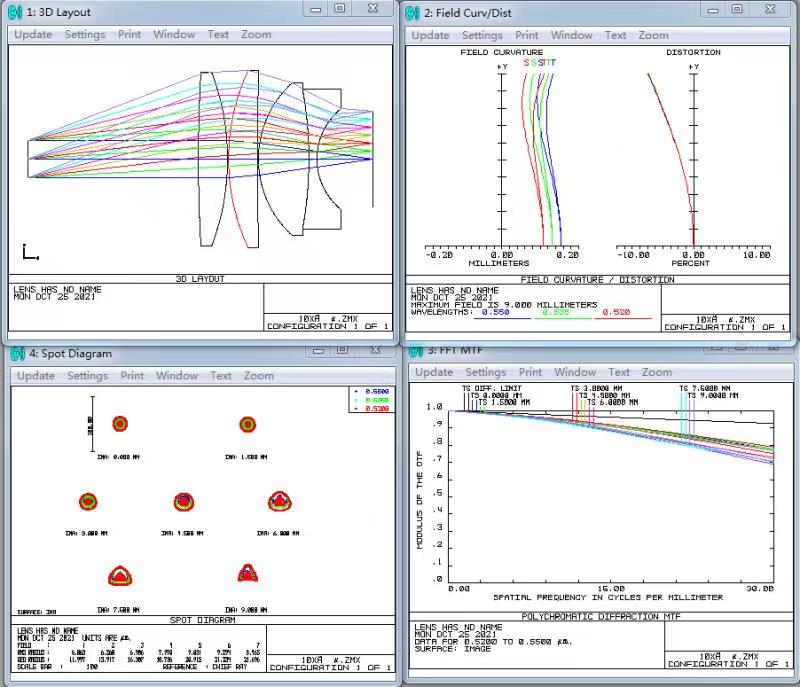Click the Field Curv/Dist window title icon
Viewport: 800px width, 687px height.
(412, 12)
